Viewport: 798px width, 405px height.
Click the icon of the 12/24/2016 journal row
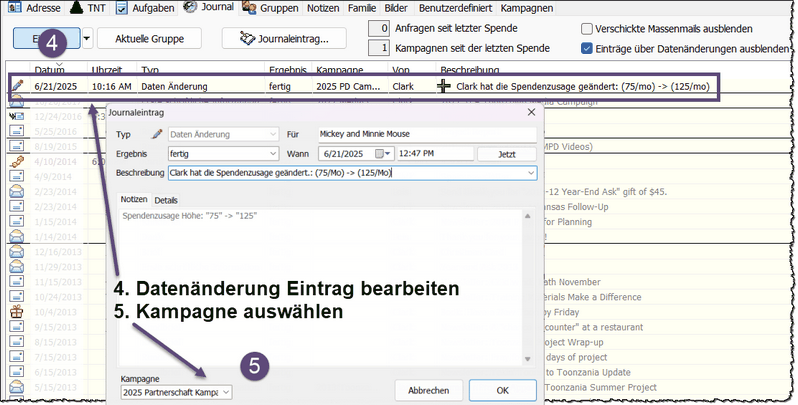click(x=17, y=117)
